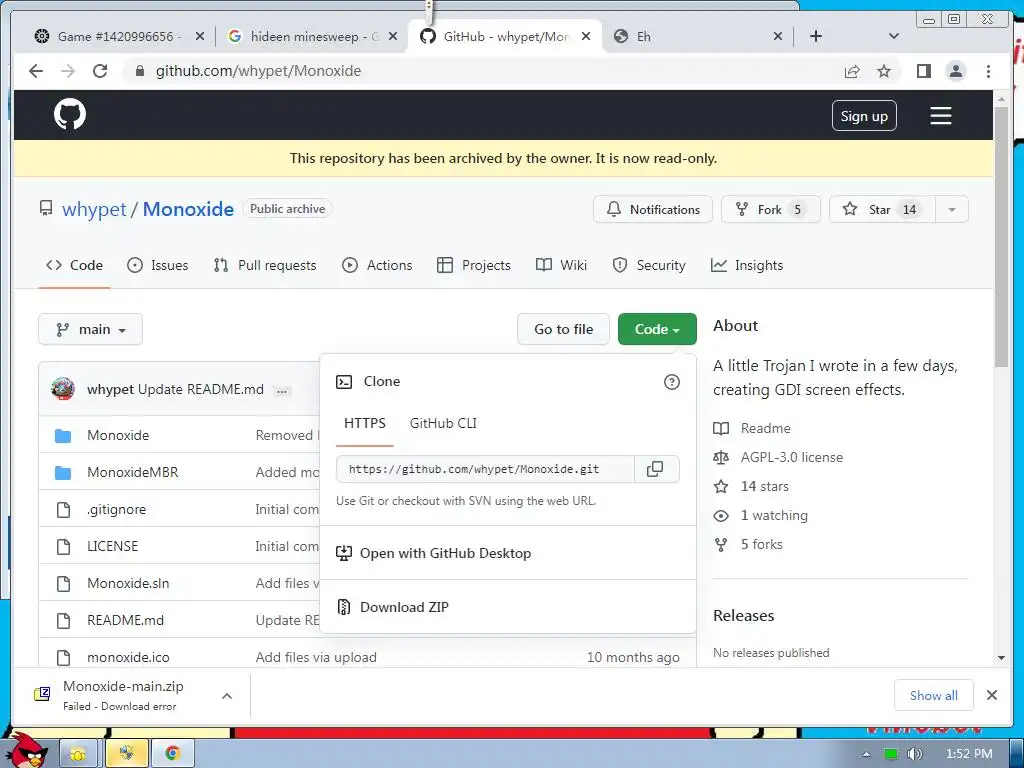Click the browser address bar
Viewport: 1024px width, 768px height.
point(483,71)
